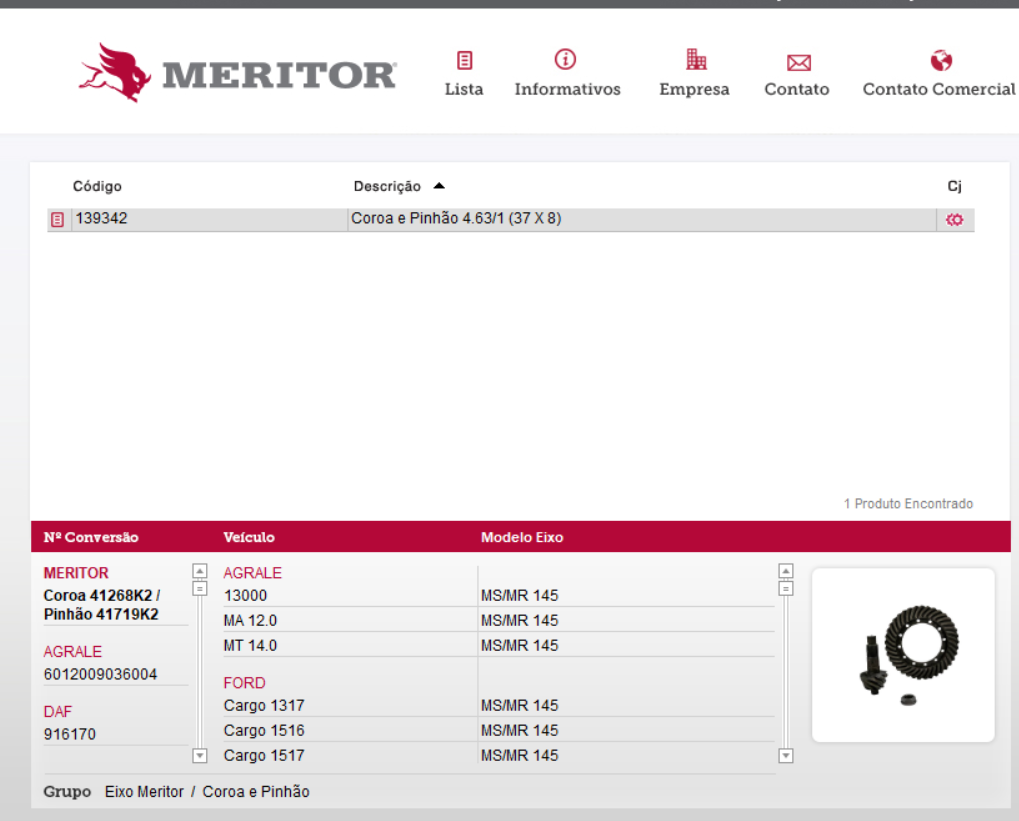The width and height of the screenshot is (1019, 821).
Task: Click the Veículo header
Action: pos(249,538)
